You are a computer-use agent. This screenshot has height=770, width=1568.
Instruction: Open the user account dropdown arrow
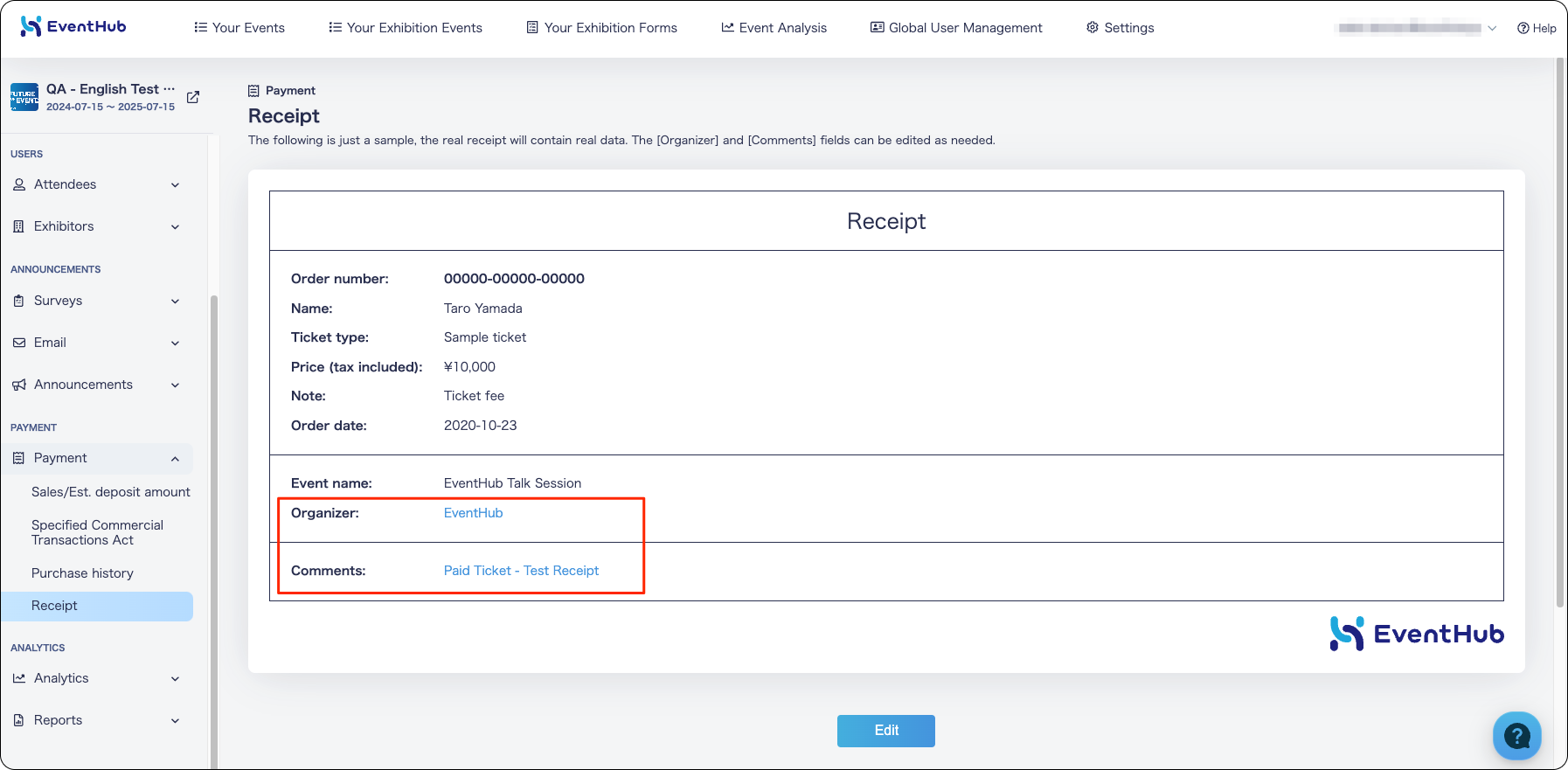(1492, 28)
